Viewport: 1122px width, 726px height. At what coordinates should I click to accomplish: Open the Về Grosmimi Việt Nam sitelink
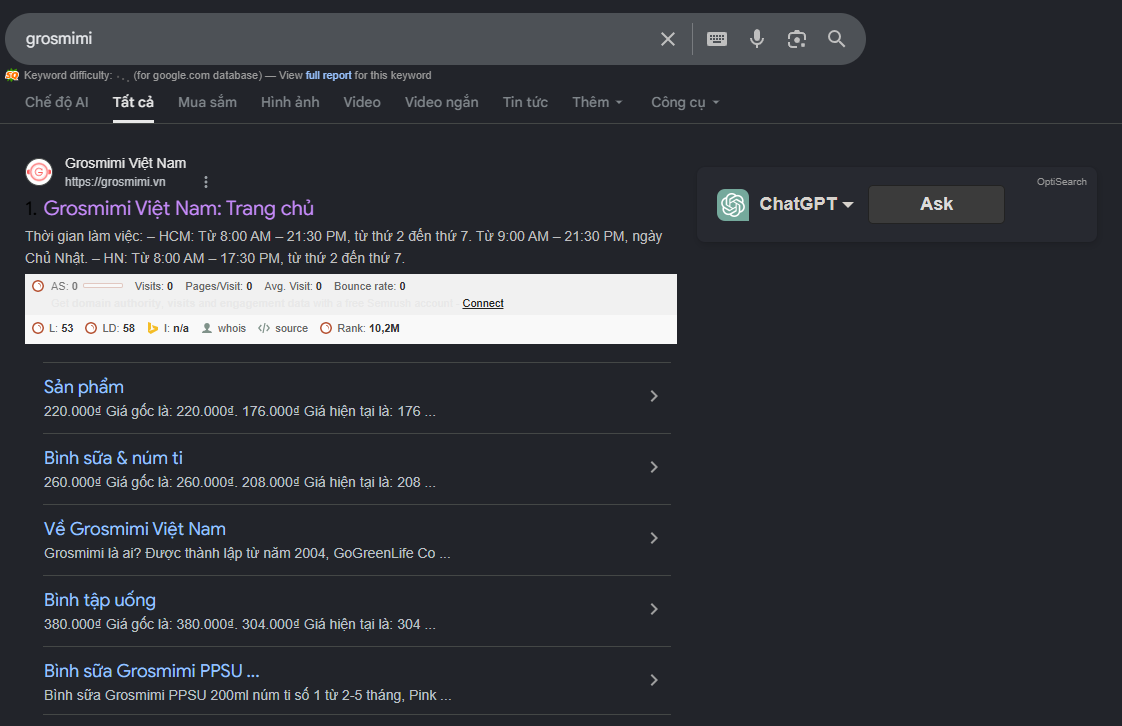pos(135,529)
